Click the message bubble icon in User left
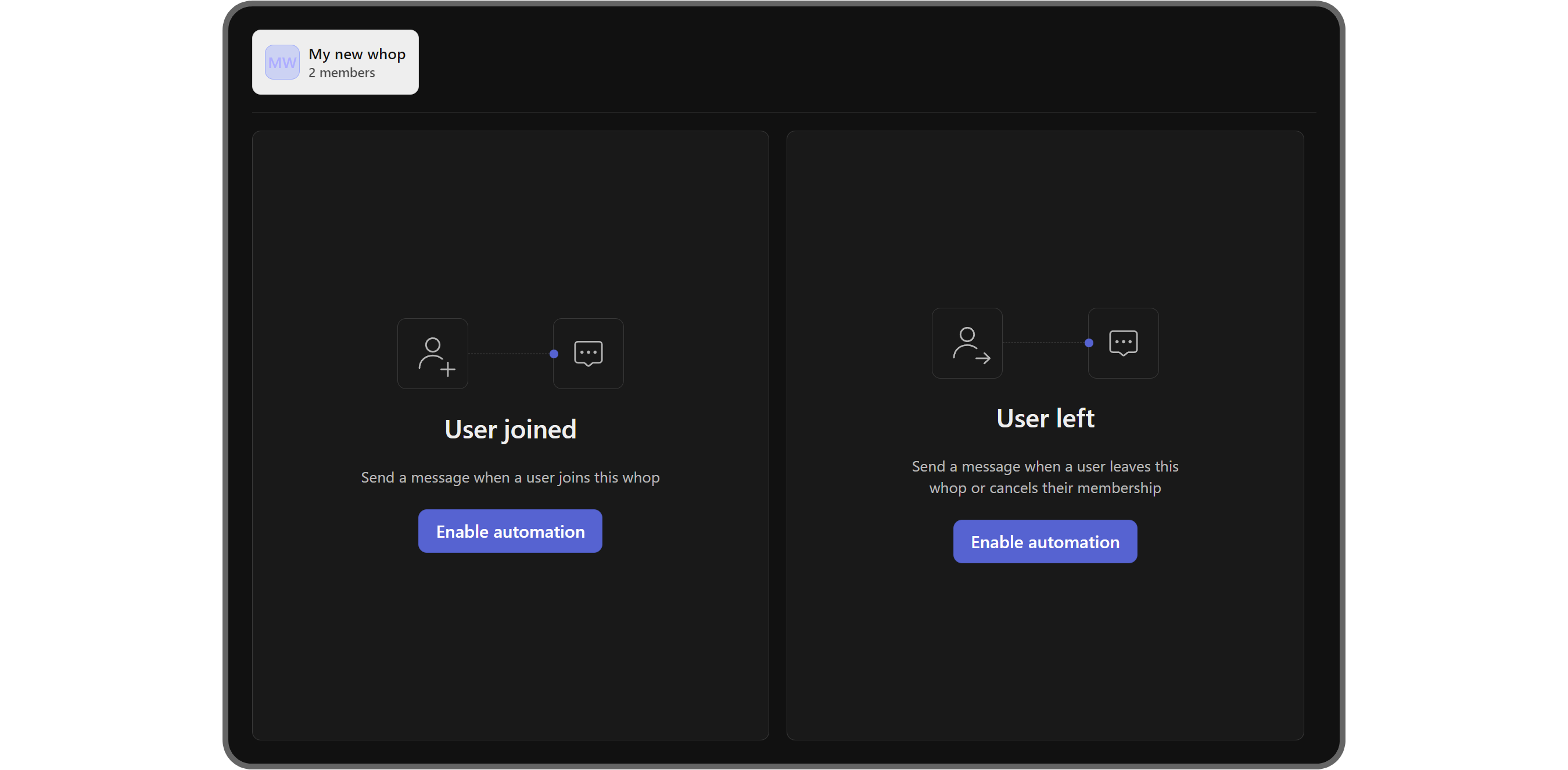The width and height of the screenshot is (1568, 770). pos(1123,344)
